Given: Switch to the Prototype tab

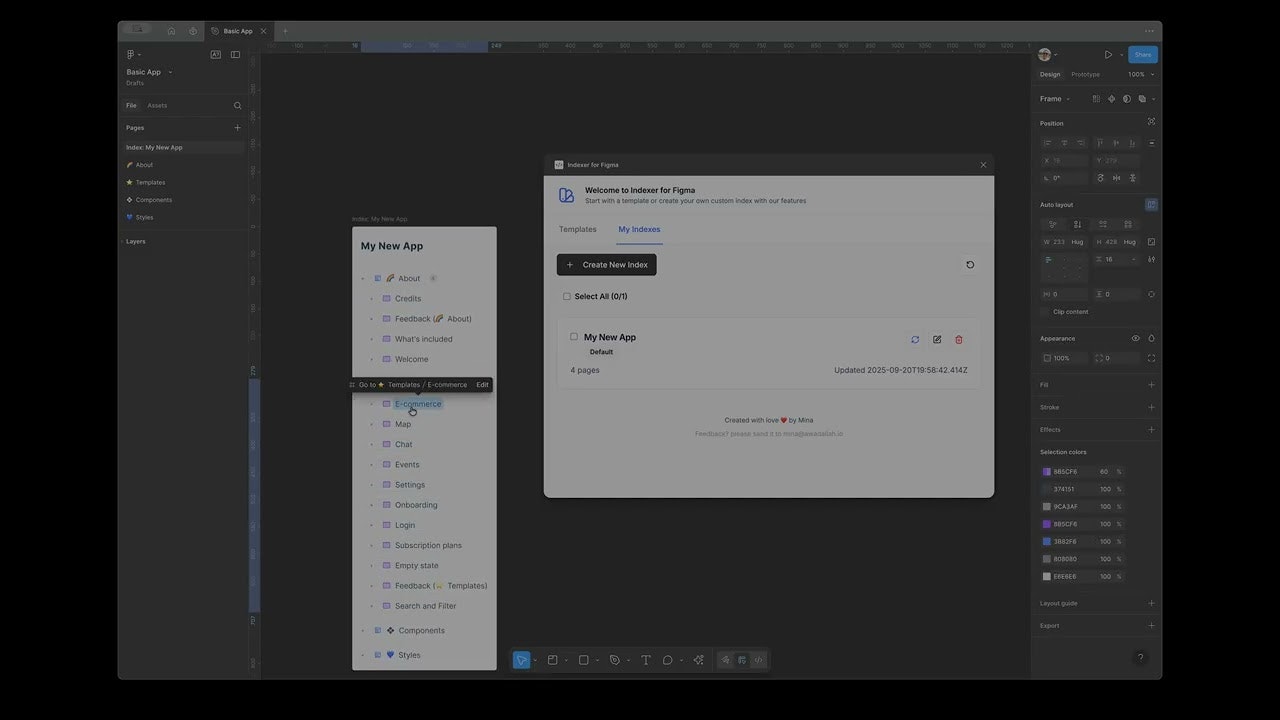Looking at the screenshot, I should click(x=1084, y=74).
